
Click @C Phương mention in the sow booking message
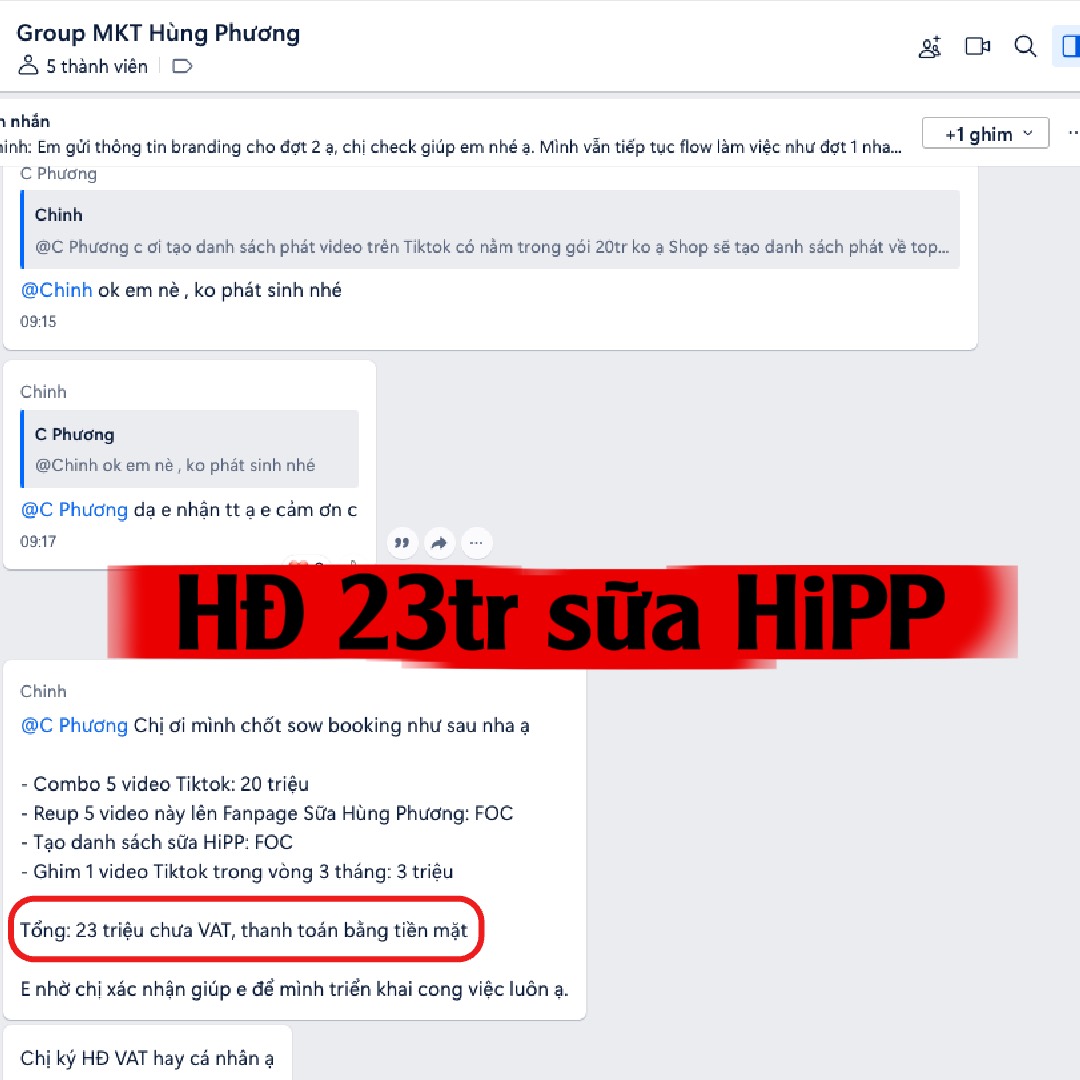(x=74, y=725)
